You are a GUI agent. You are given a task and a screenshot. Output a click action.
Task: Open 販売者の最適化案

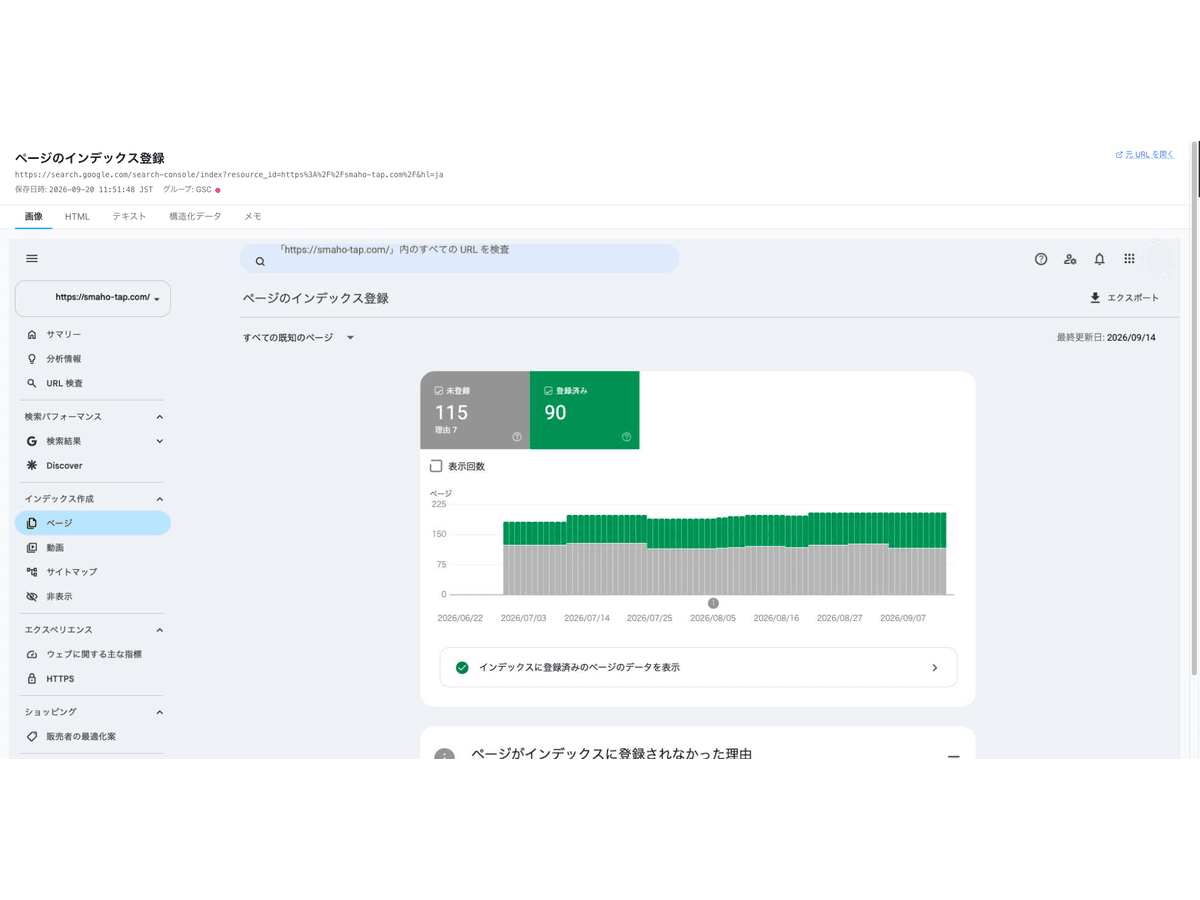[x=93, y=736]
